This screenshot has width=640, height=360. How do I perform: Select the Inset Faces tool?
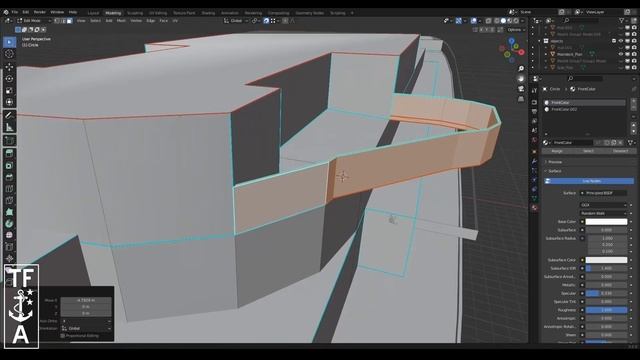point(9,165)
